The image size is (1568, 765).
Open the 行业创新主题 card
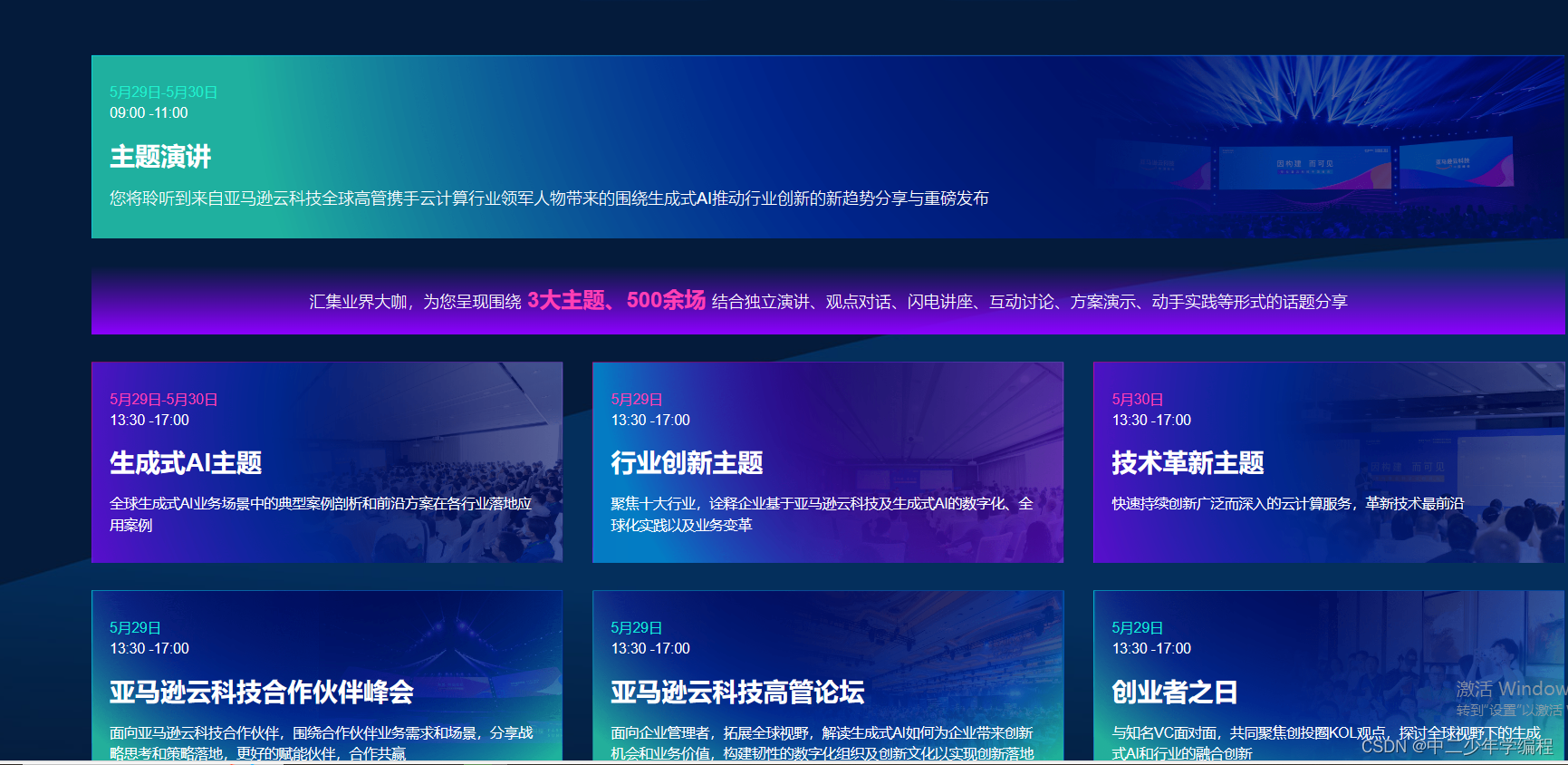(x=828, y=462)
